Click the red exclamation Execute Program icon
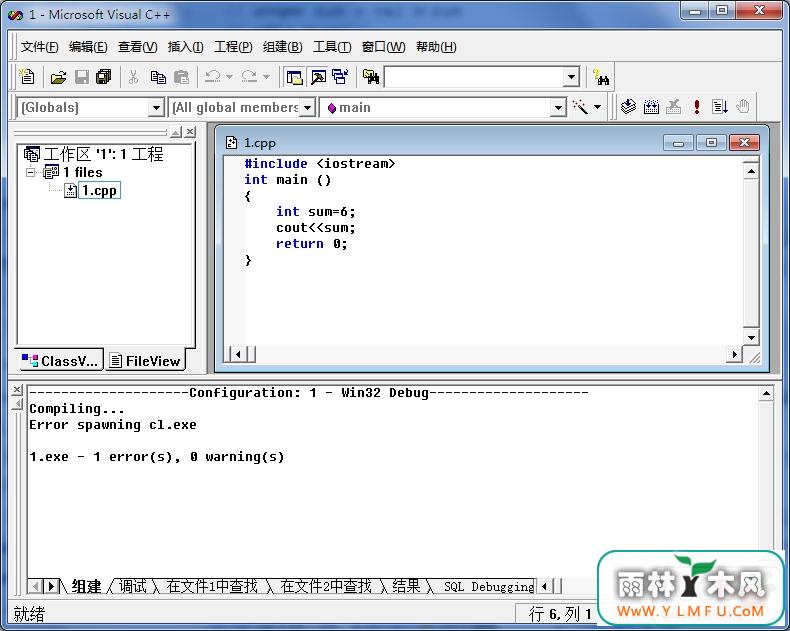This screenshot has width=790, height=631. click(697, 107)
